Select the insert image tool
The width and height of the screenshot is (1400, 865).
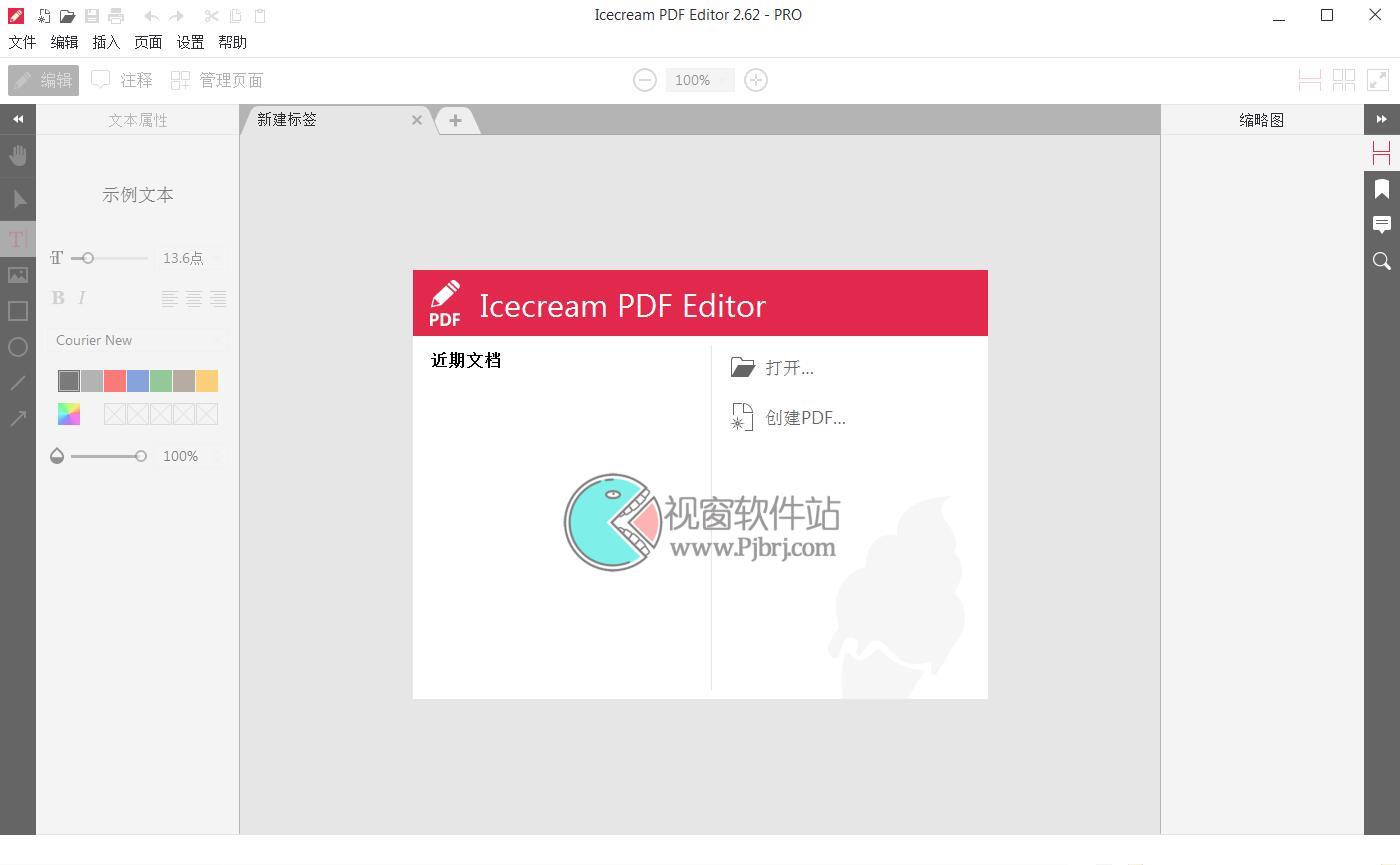pyautogui.click(x=18, y=275)
